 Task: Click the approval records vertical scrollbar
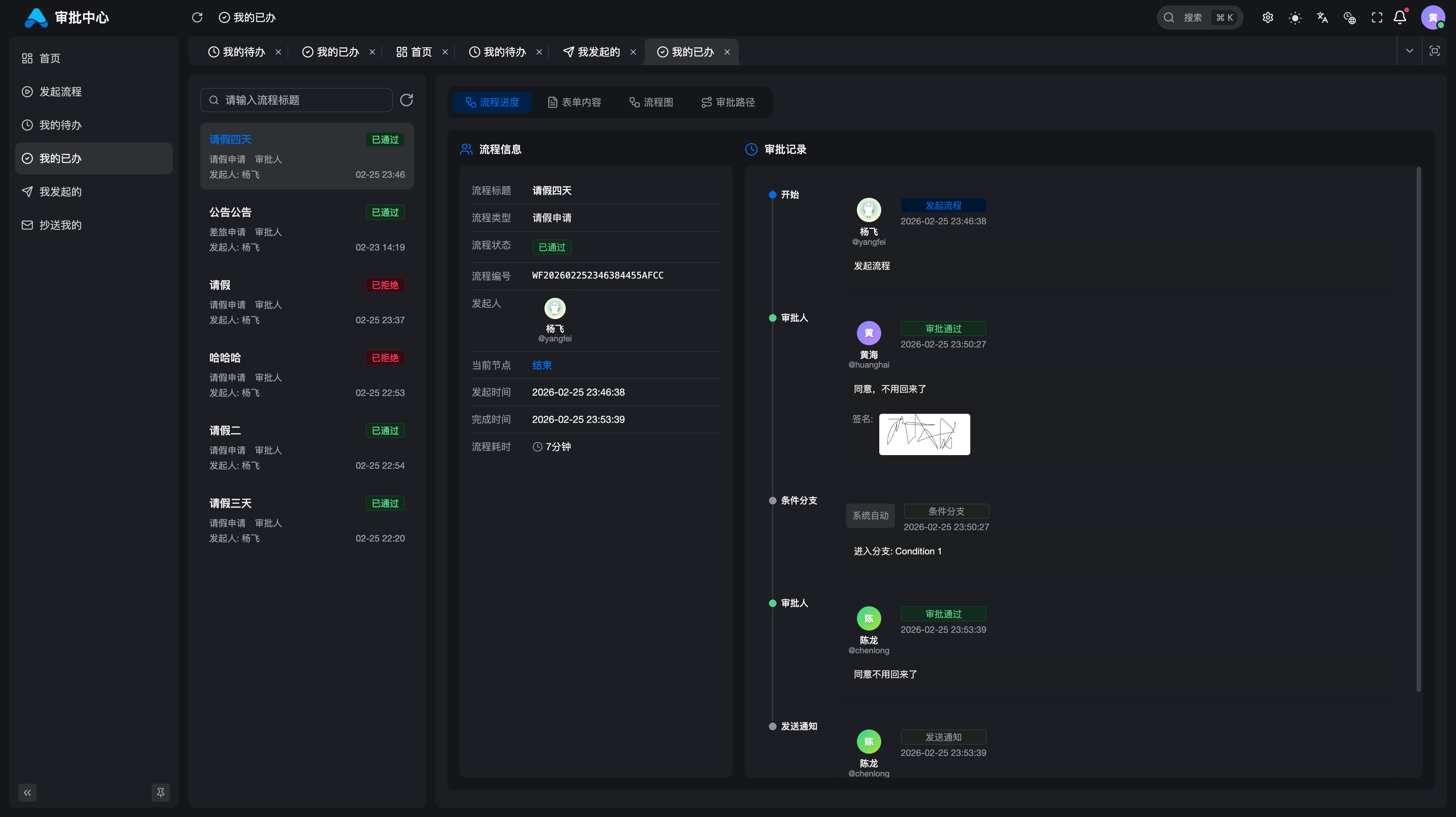pos(1418,429)
